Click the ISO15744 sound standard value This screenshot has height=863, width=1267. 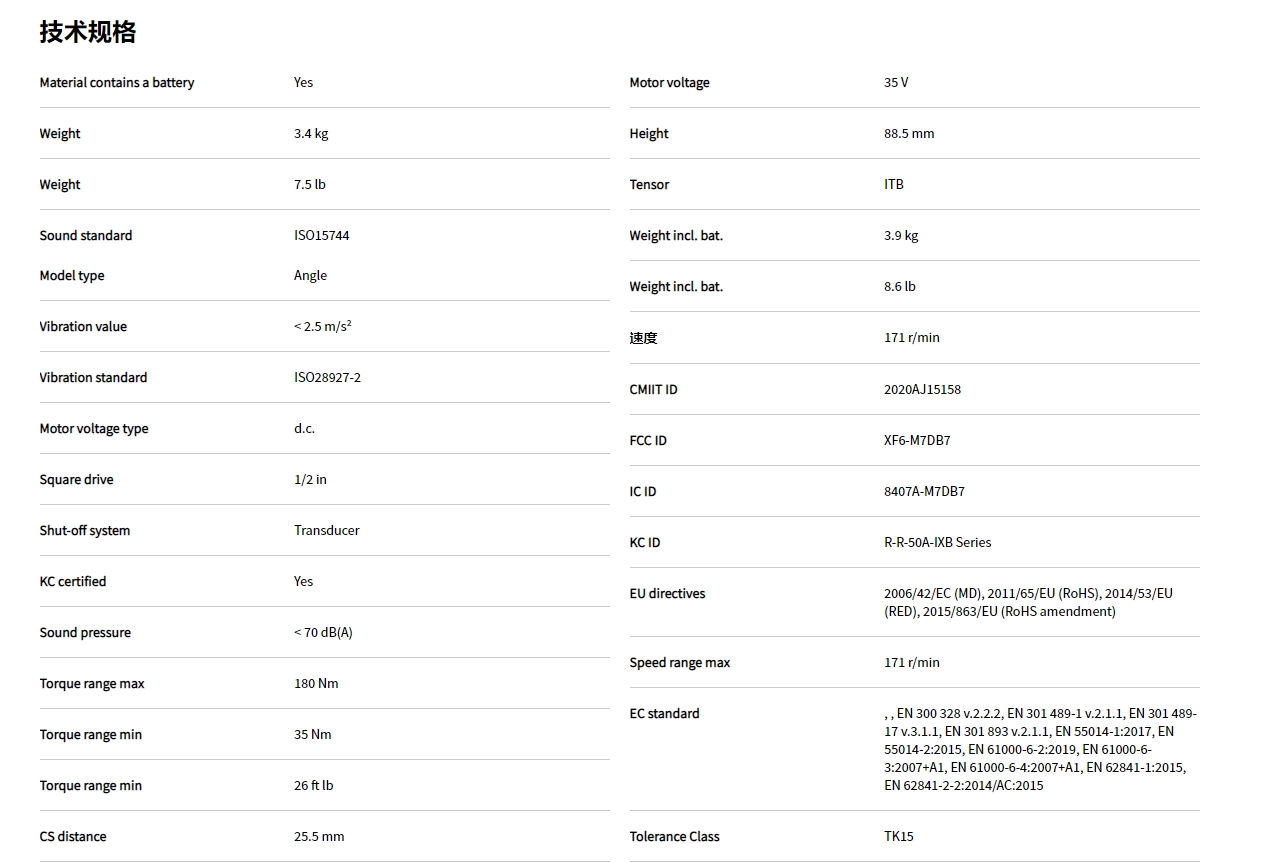click(322, 236)
